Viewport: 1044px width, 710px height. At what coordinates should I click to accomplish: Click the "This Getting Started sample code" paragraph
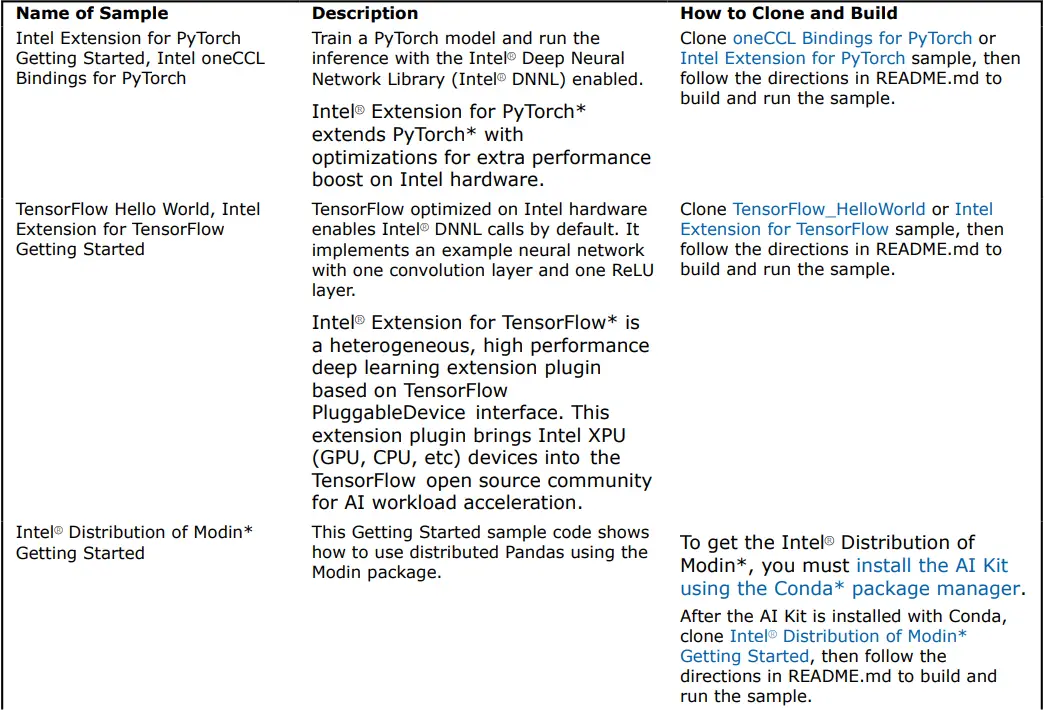point(480,552)
